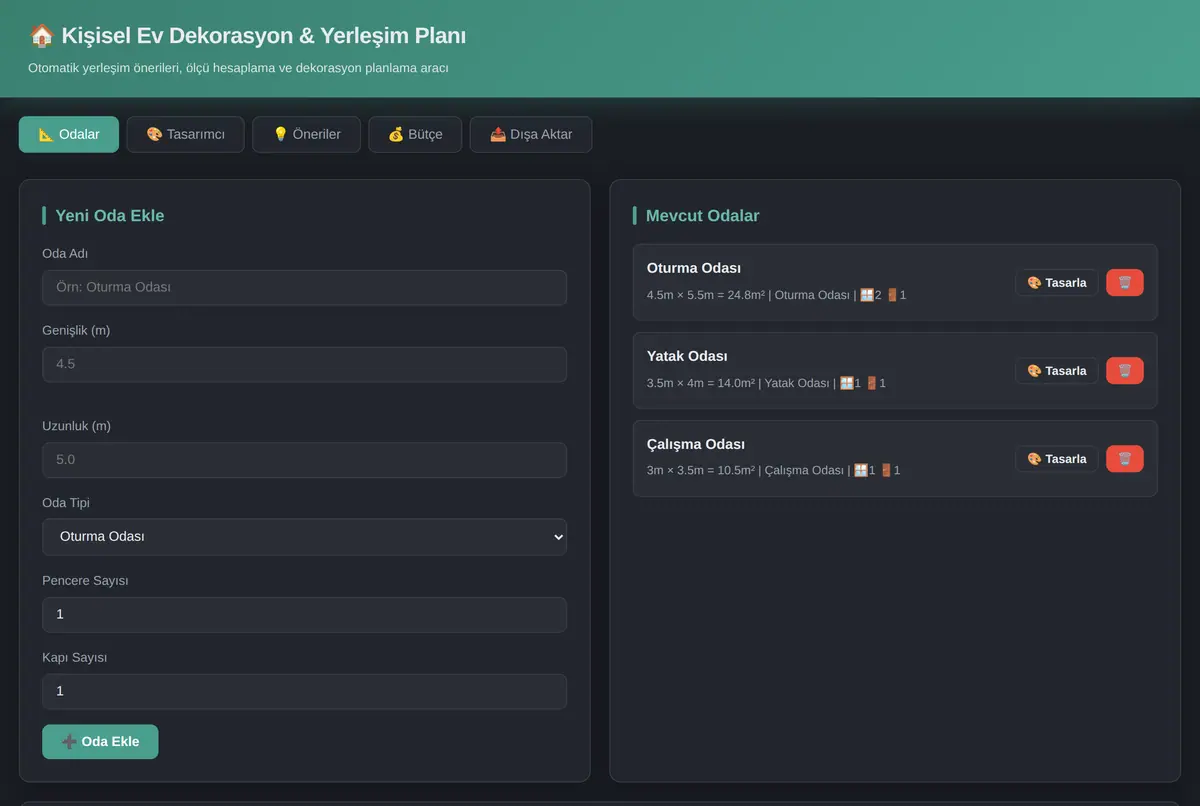Viewport: 1200px width, 806px height.
Task: Click the Oturma Odası room title
Action: (x=694, y=268)
